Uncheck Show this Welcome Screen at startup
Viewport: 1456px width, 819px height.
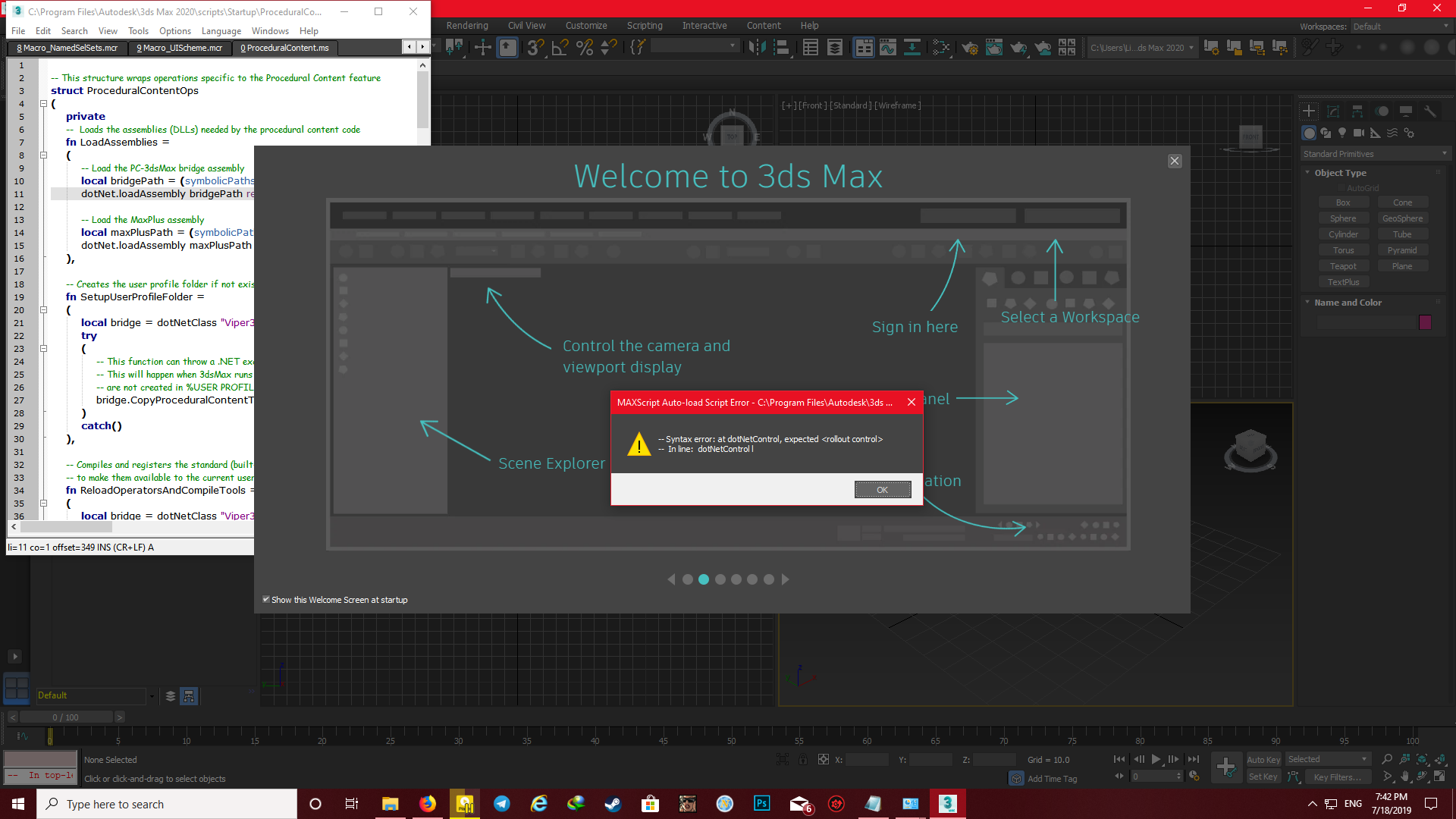tap(266, 599)
